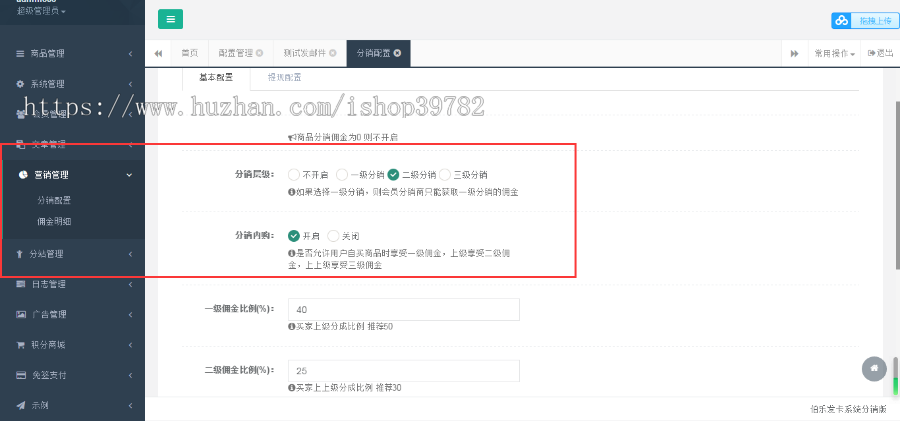
Task: Select the 二级分销 radio option
Action: [393, 175]
